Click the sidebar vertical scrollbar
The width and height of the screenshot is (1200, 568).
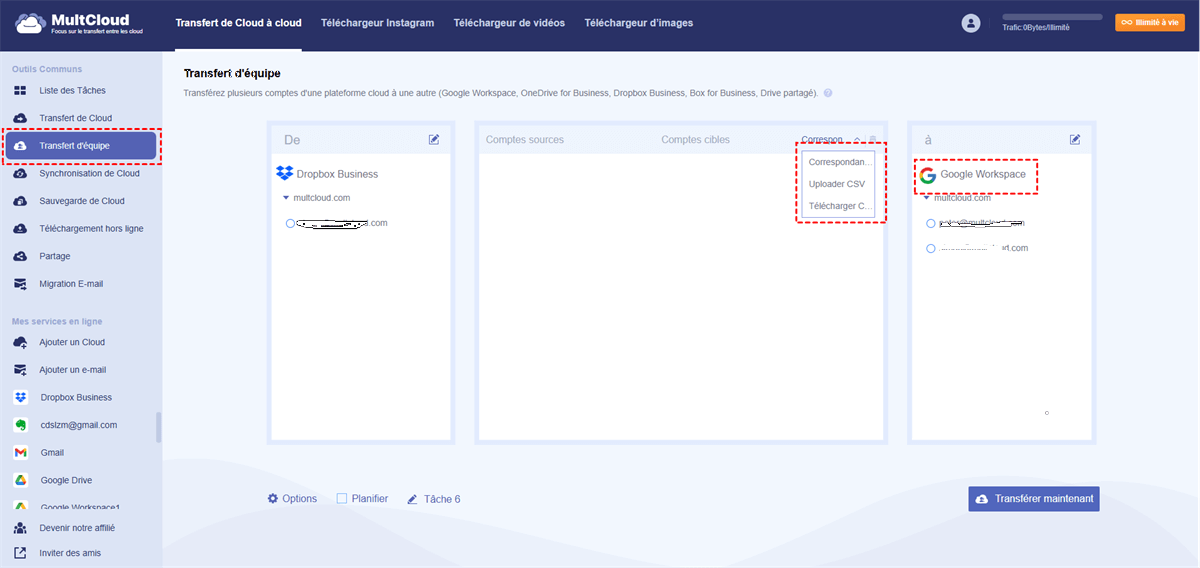(158, 427)
